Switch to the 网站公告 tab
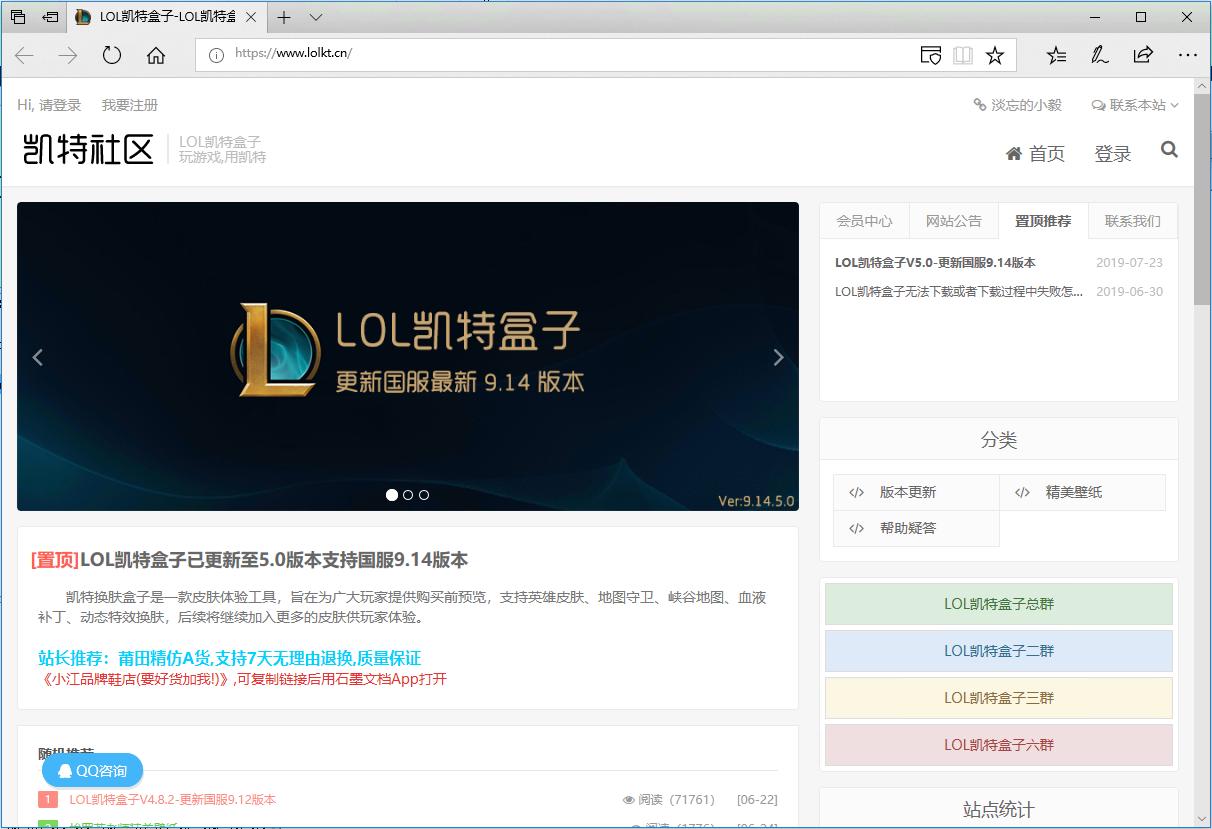 click(953, 221)
